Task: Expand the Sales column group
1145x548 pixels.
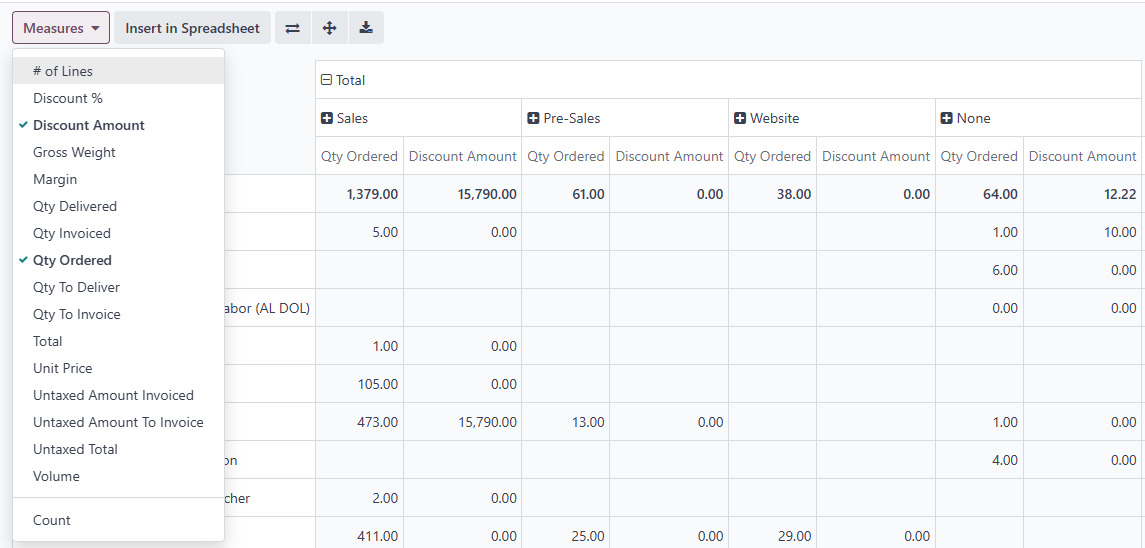Action: point(344,118)
